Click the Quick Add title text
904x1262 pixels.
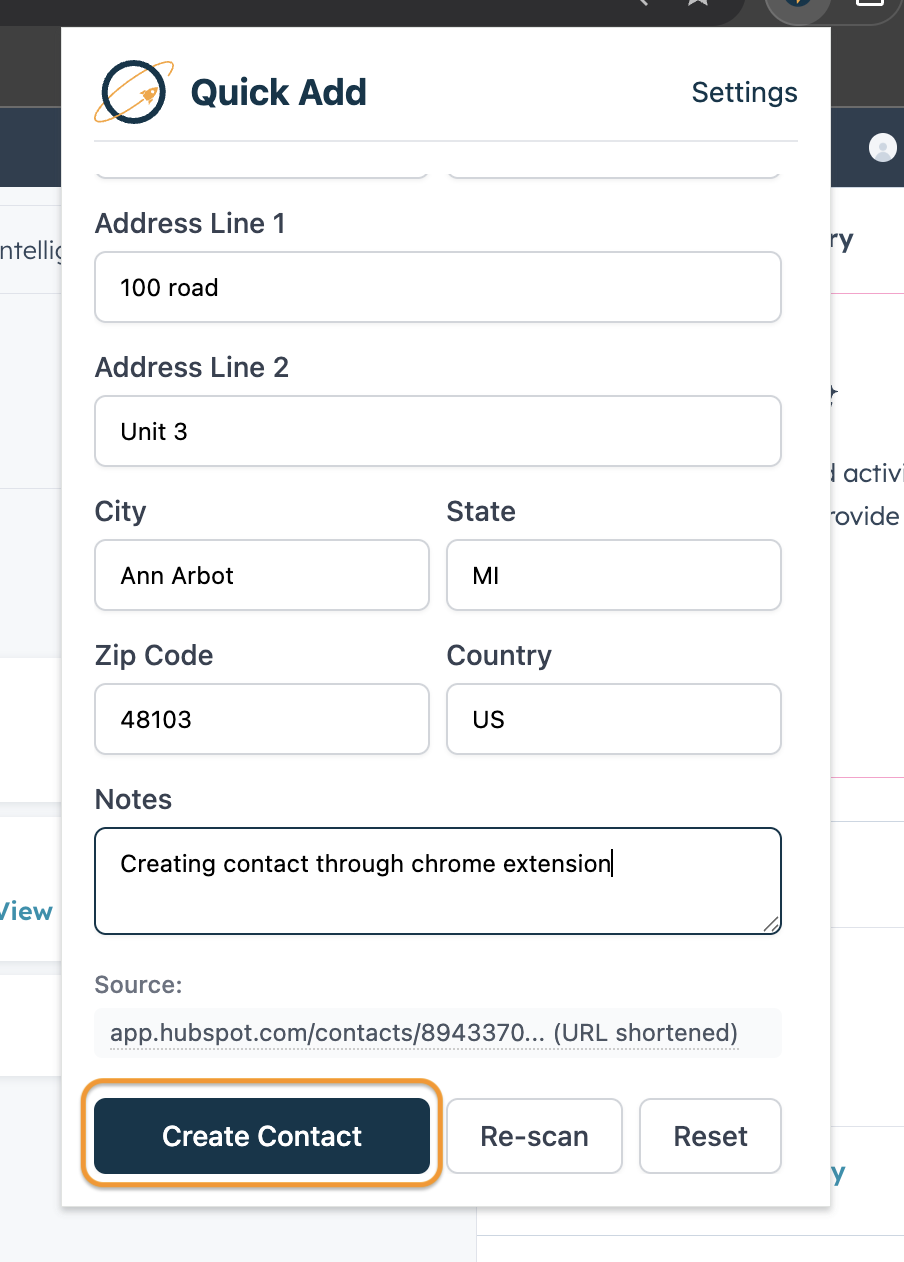click(278, 93)
